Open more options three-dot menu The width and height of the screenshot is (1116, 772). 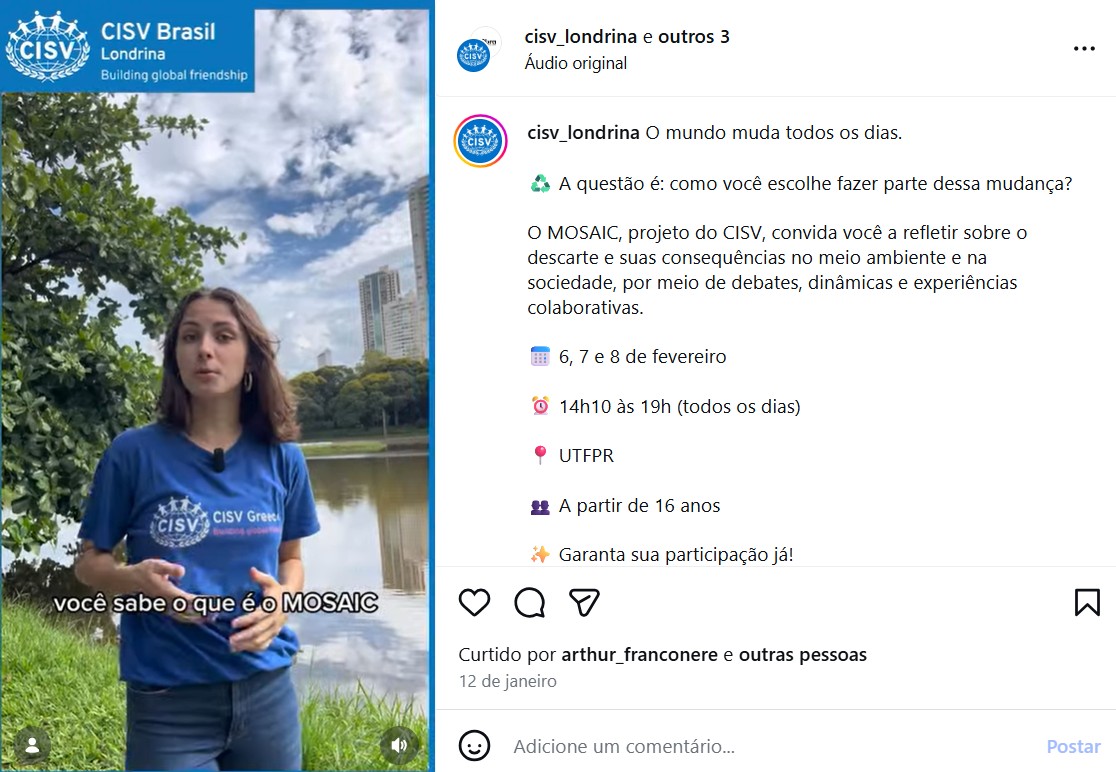pyautogui.click(x=1084, y=48)
